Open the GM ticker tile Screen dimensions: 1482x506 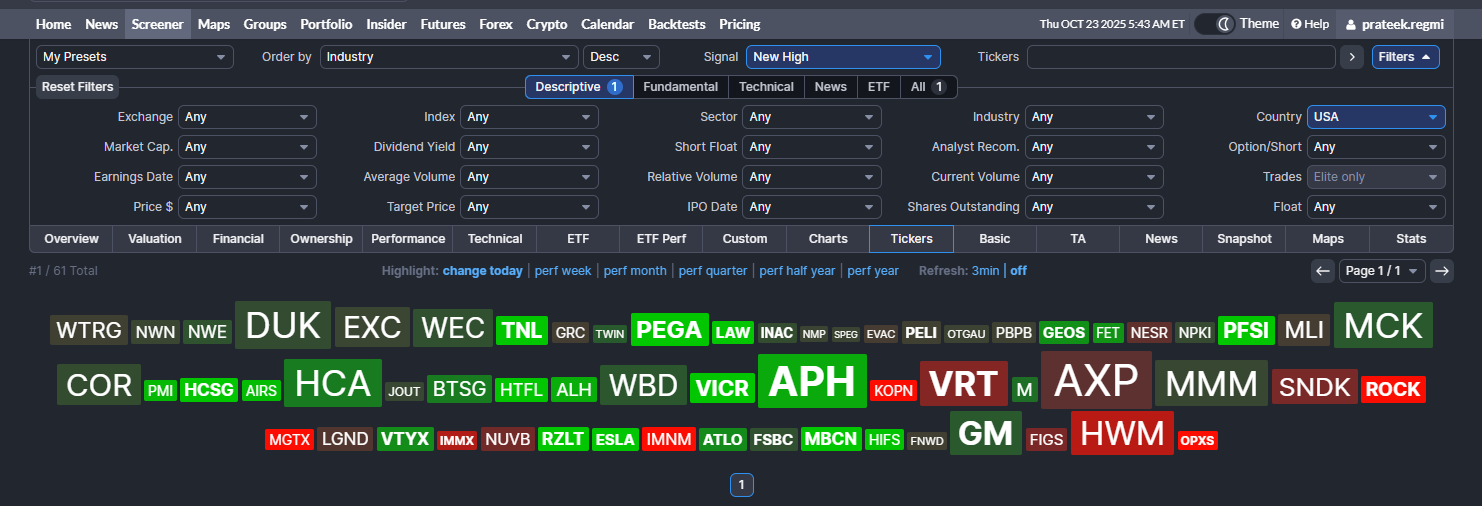coord(985,433)
